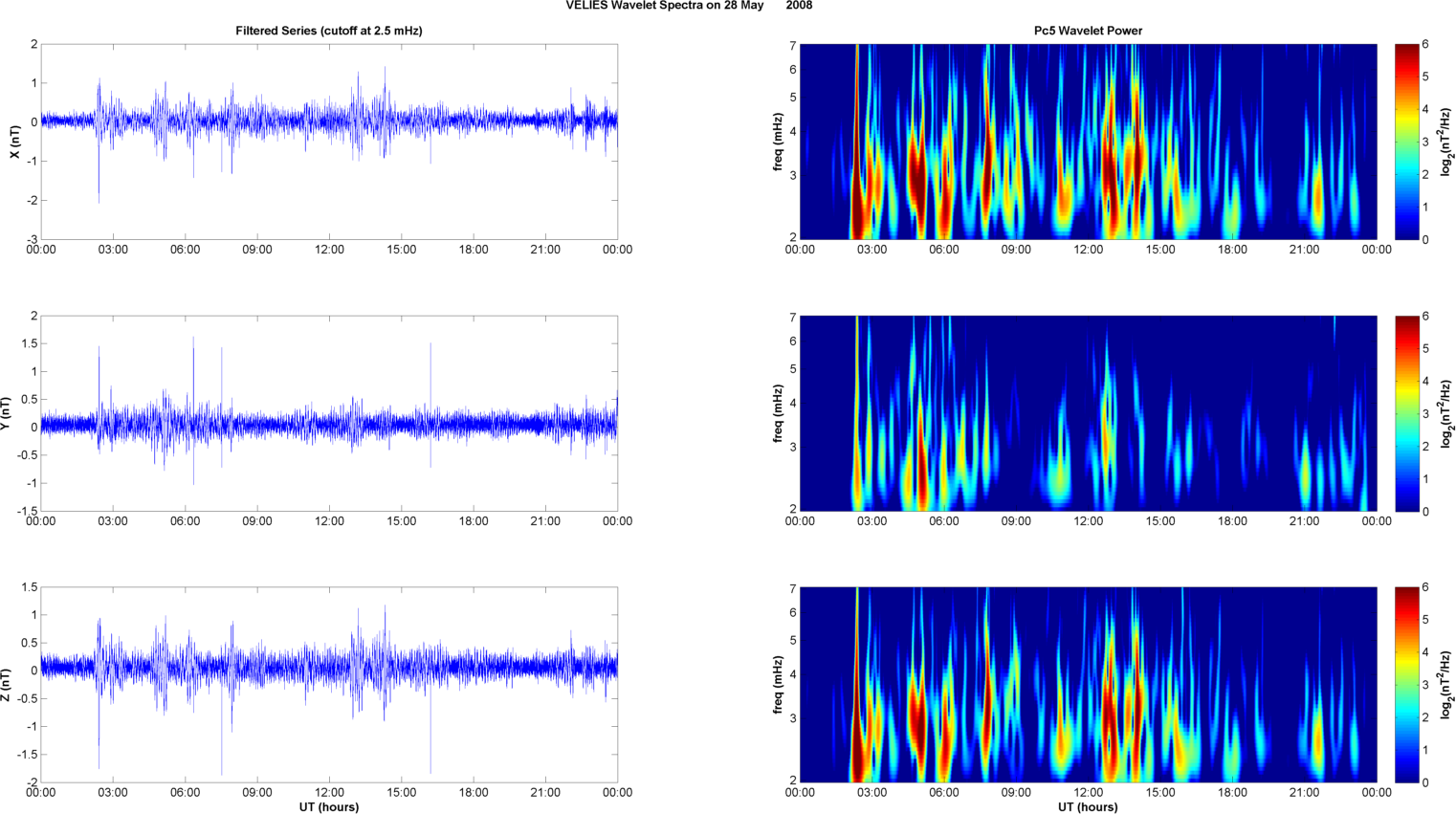The width and height of the screenshot is (1456, 814).
Task: Click the '1.5' tick on the Y (nT) axis
Action: tap(30, 343)
